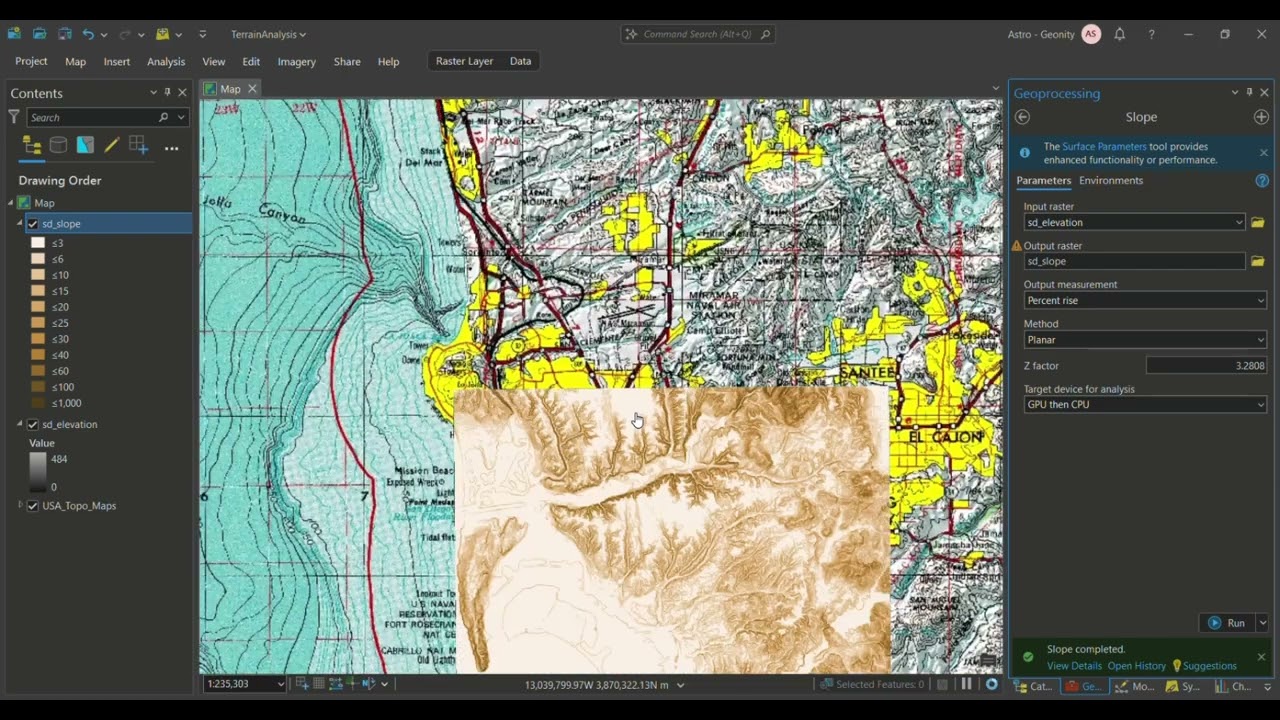Click the Redo arrow icon
The height and width of the screenshot is (720, 1280).
[x=127, y=34]
